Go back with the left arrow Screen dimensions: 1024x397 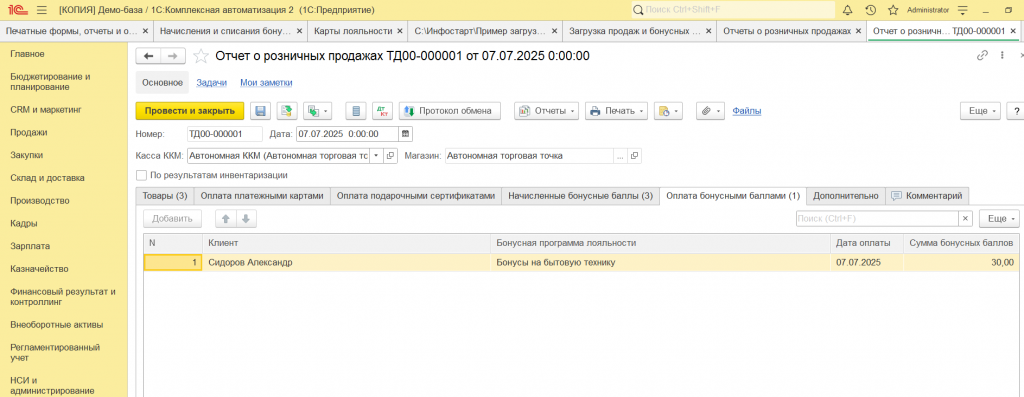point(148,56)
